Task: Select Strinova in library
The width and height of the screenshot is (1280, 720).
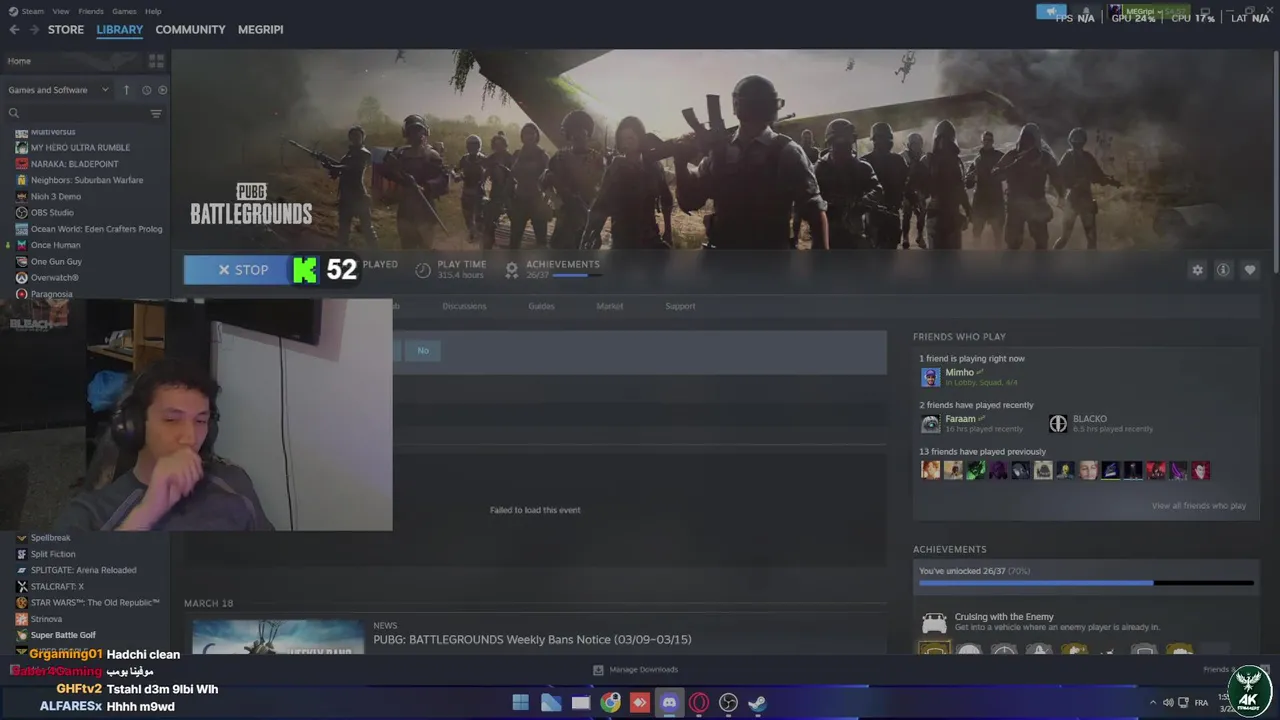Action: pyautogui.click(x=46, y=619)
